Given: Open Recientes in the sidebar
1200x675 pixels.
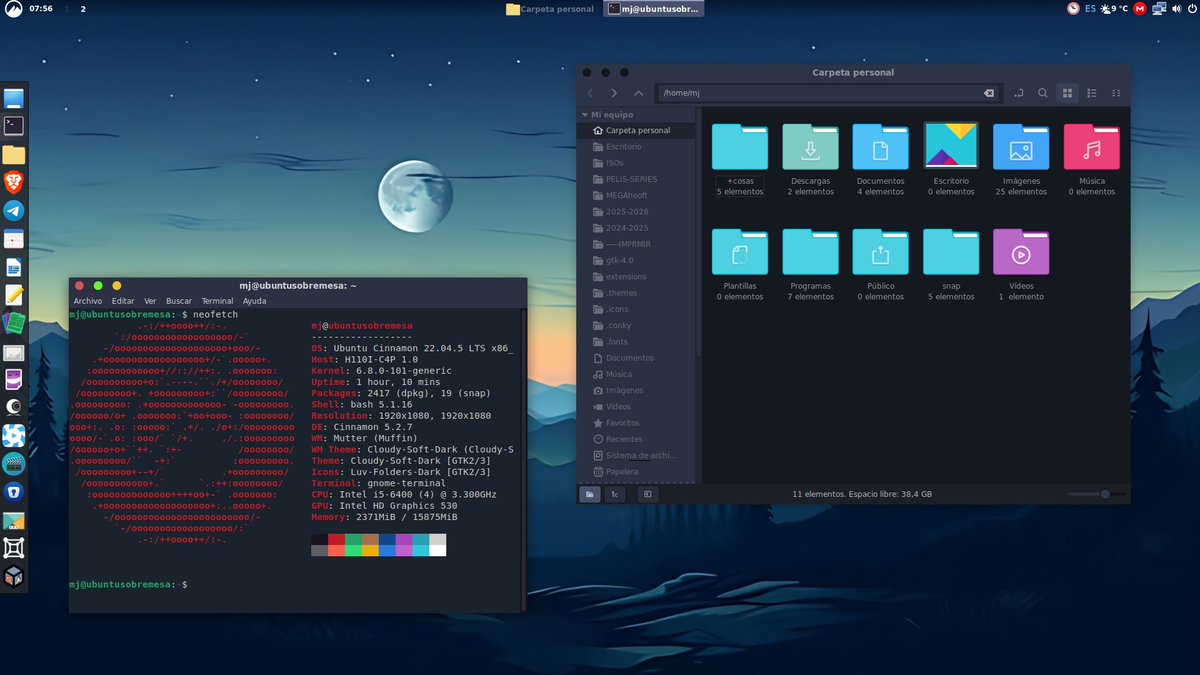Looking at the screenshot, I should coord(637,439).
